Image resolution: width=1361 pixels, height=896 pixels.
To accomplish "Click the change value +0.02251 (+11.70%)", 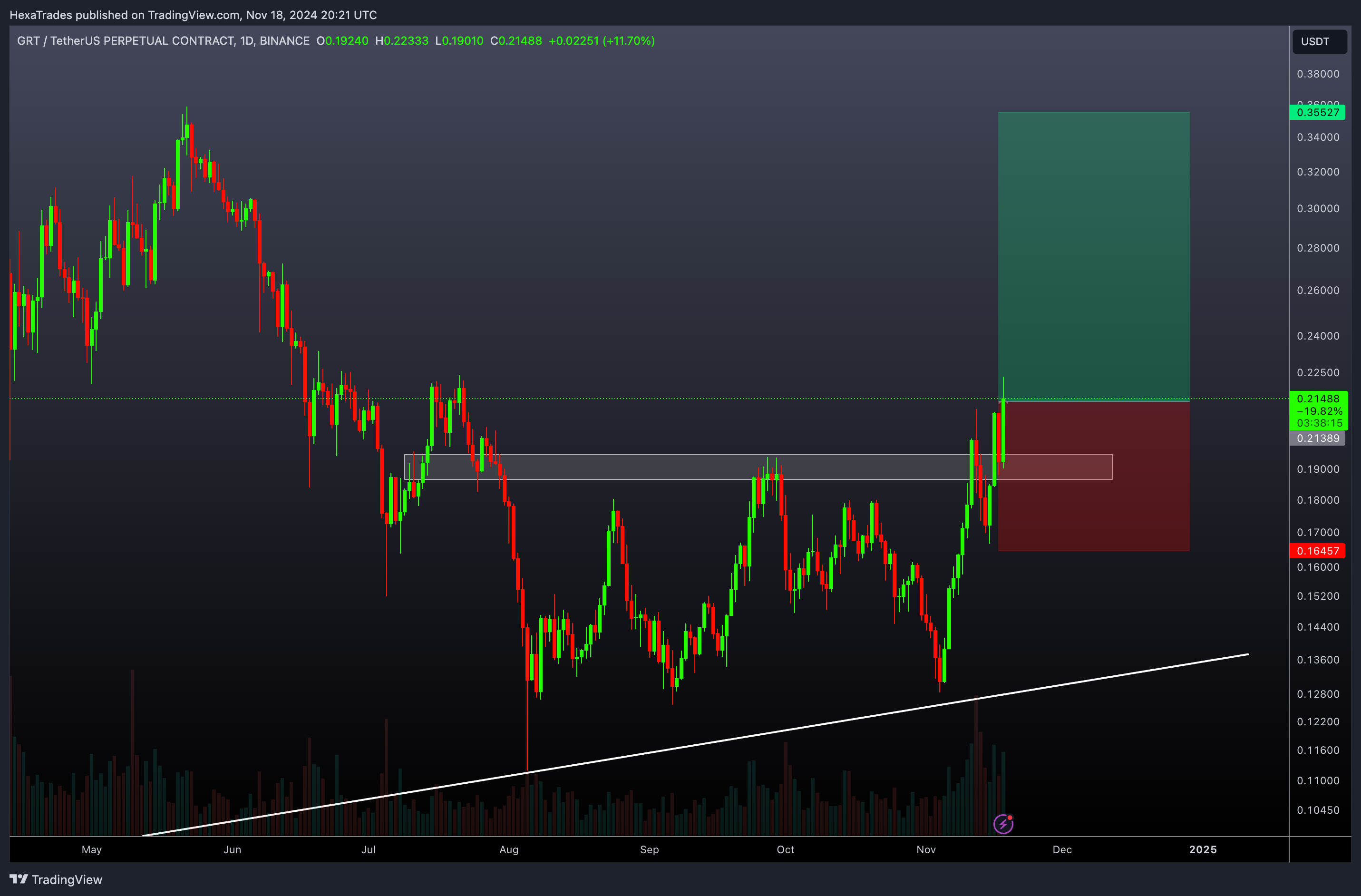I will coord(602,40).
